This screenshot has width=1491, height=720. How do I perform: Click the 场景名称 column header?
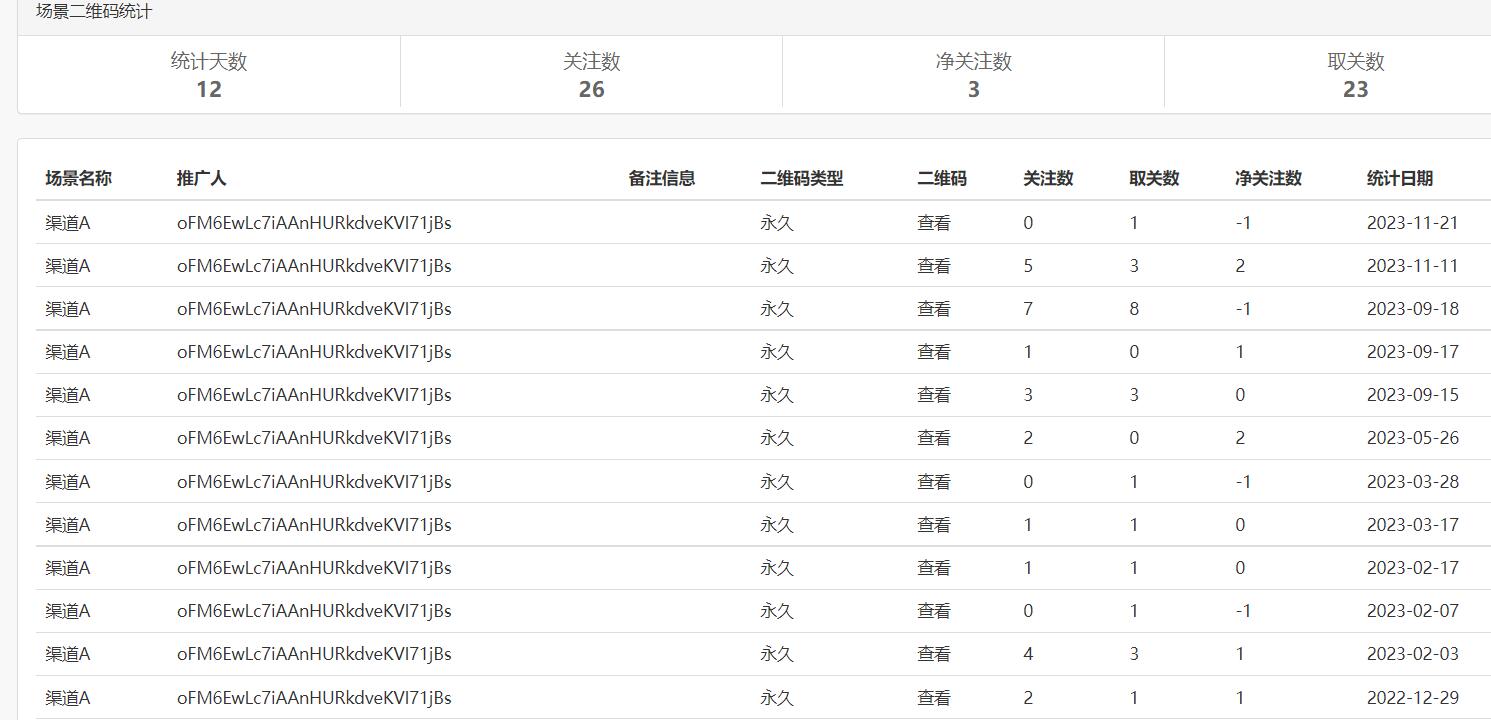click(78, 178)
